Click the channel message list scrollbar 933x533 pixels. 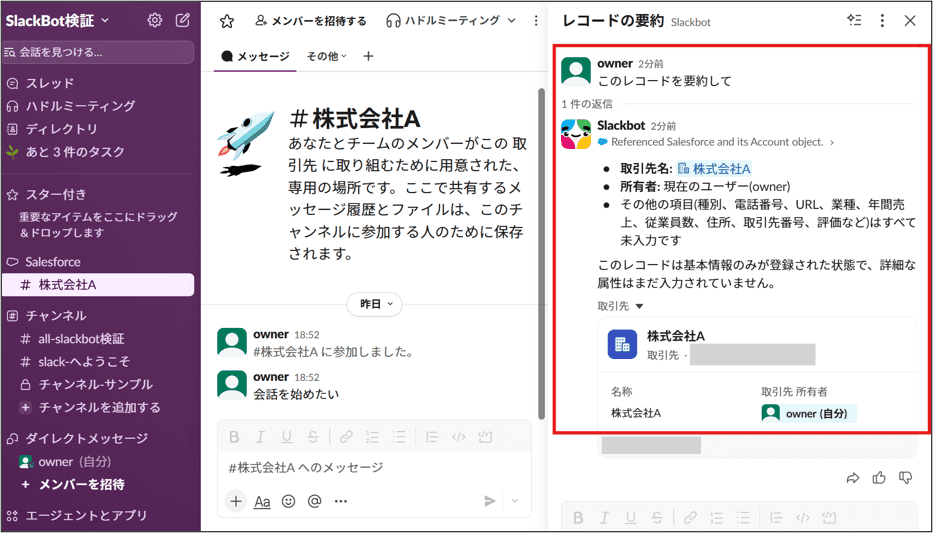tap(540, 253)
